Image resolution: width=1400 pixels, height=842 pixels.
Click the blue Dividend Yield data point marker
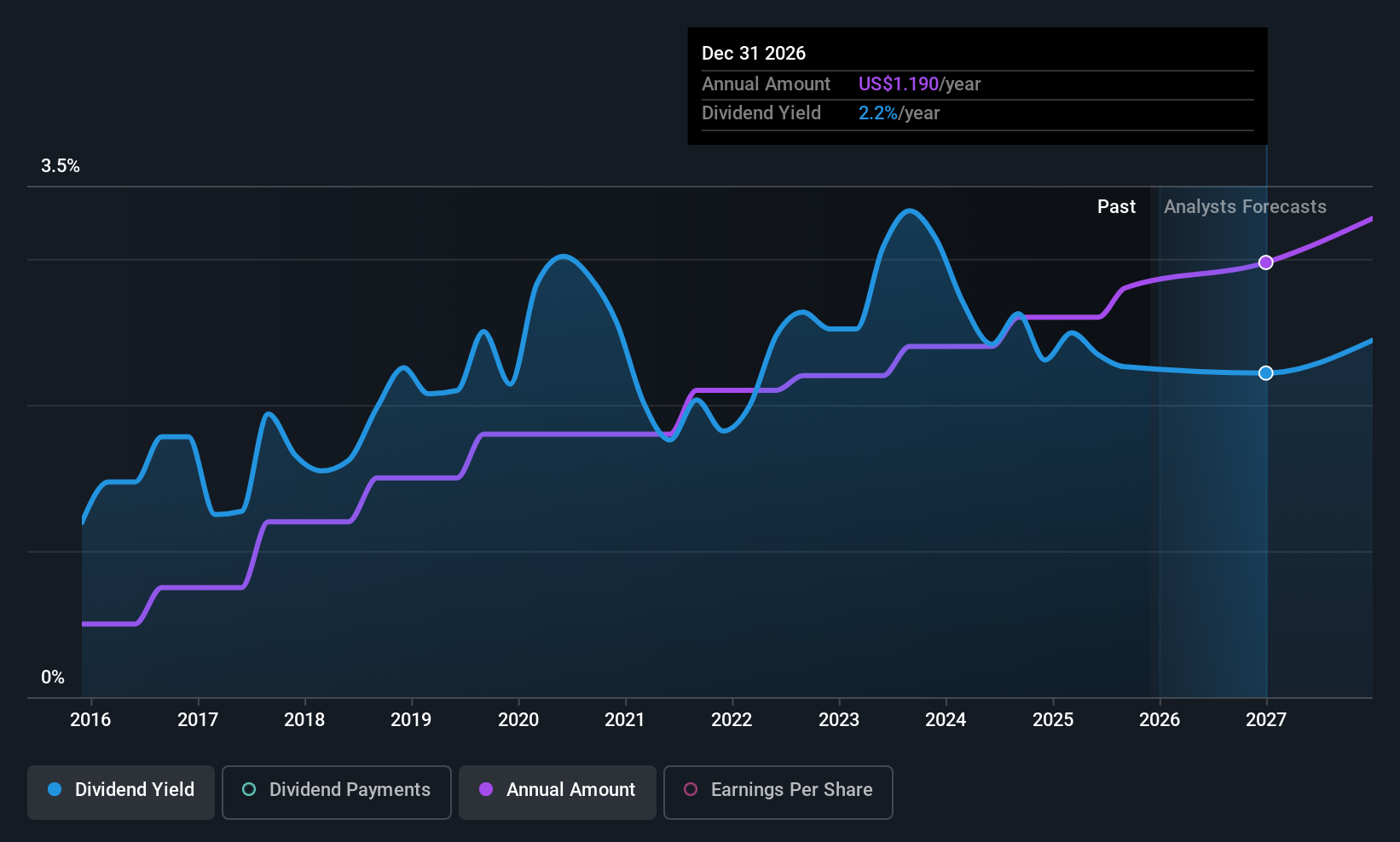coord(1266,373)
